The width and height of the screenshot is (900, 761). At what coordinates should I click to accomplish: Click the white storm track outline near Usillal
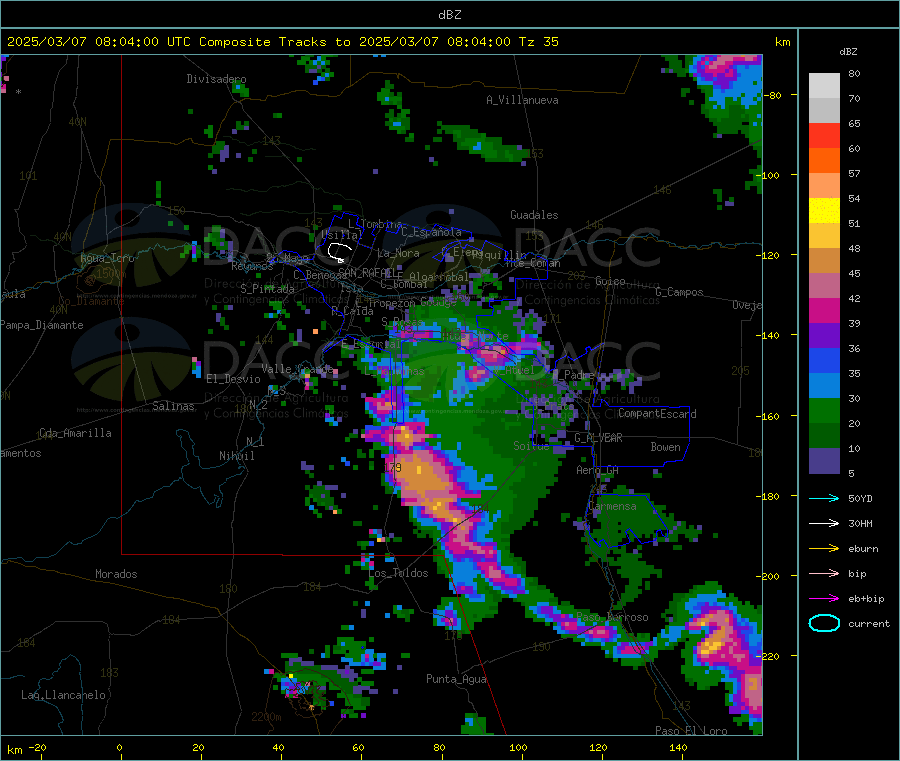pos(340,252)
